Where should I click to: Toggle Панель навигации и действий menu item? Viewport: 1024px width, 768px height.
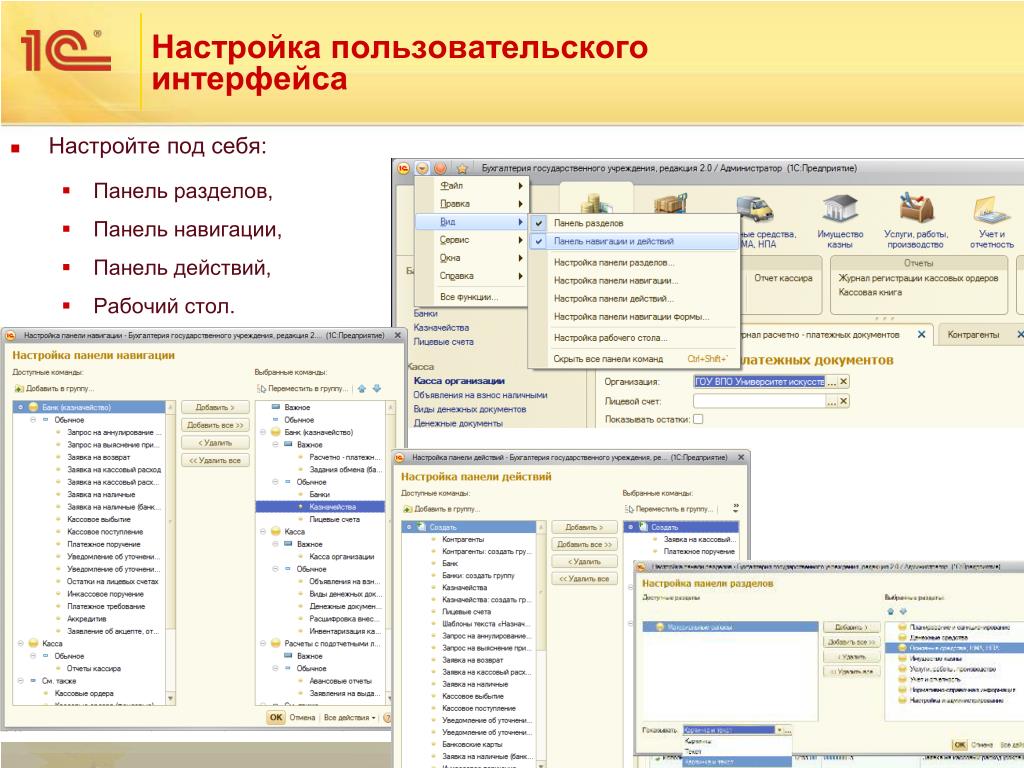coord(633,241)
